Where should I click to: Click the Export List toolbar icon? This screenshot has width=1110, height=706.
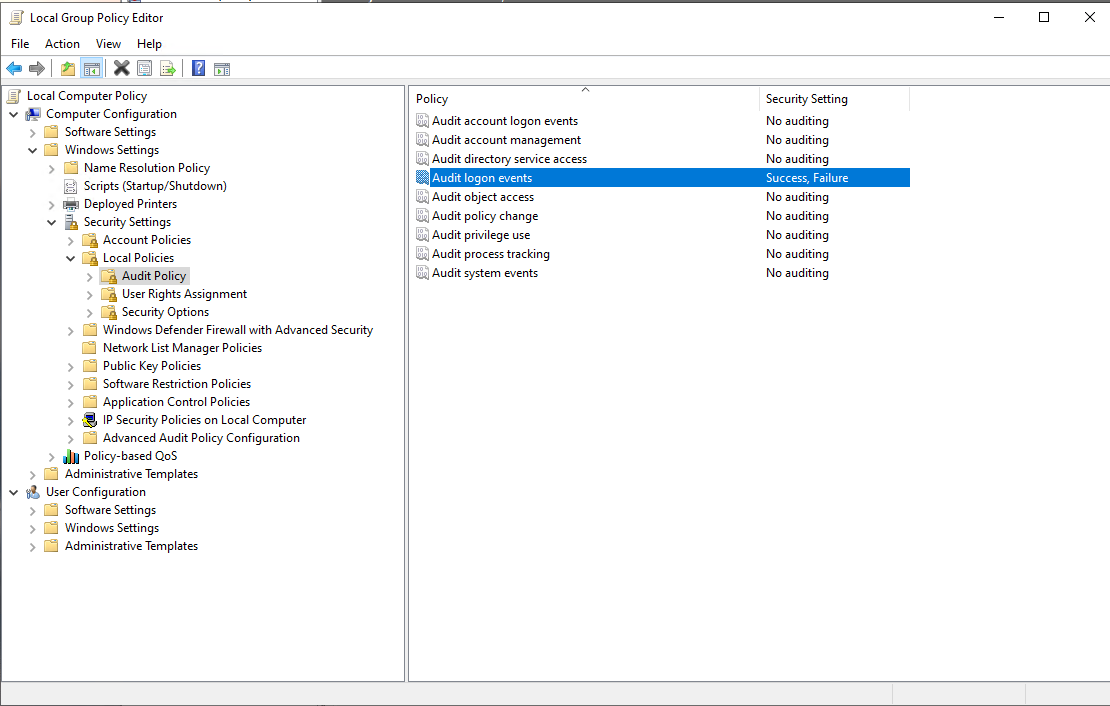point(168,68)
